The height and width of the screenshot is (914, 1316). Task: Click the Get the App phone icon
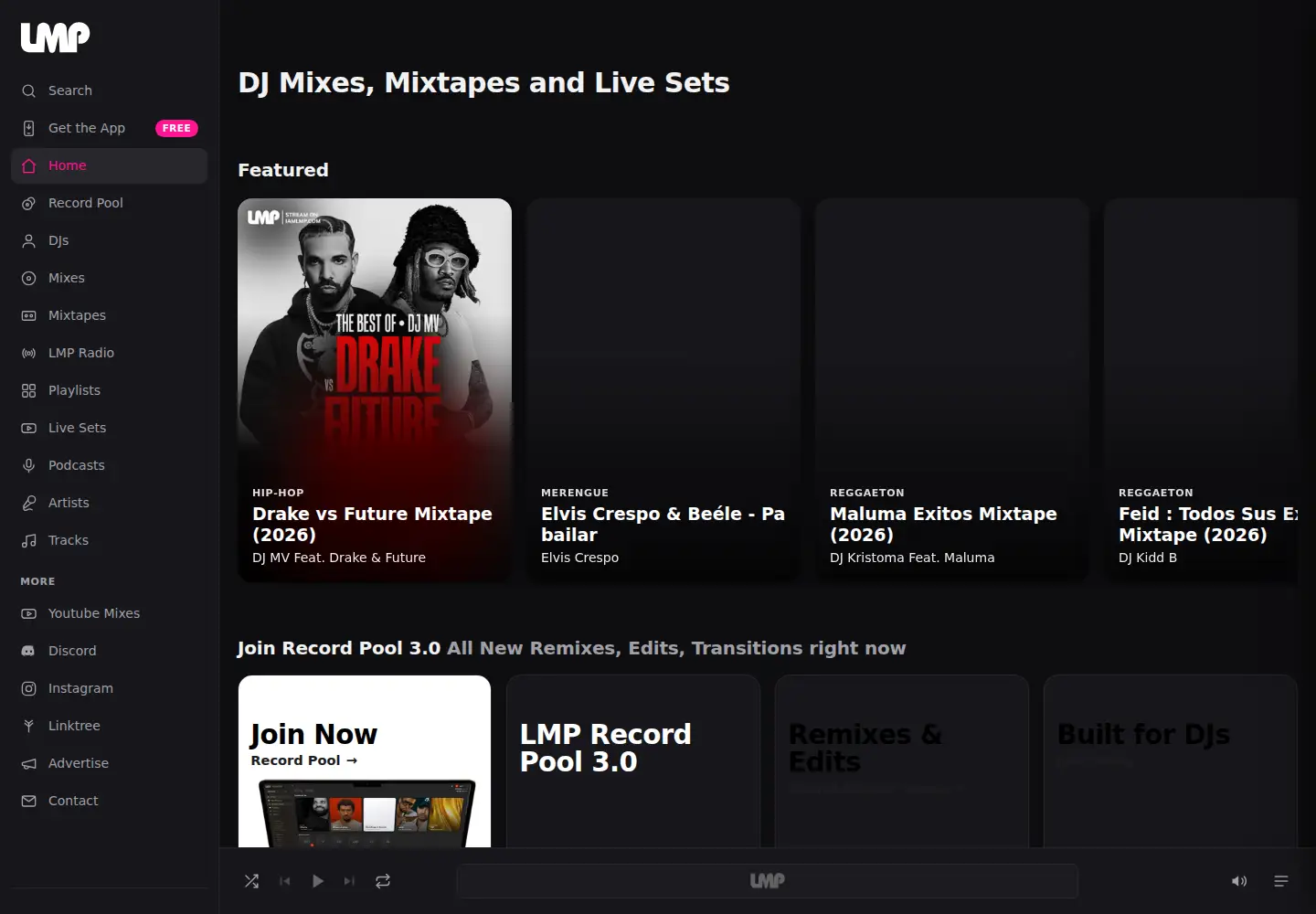click(x=29, y=128)
